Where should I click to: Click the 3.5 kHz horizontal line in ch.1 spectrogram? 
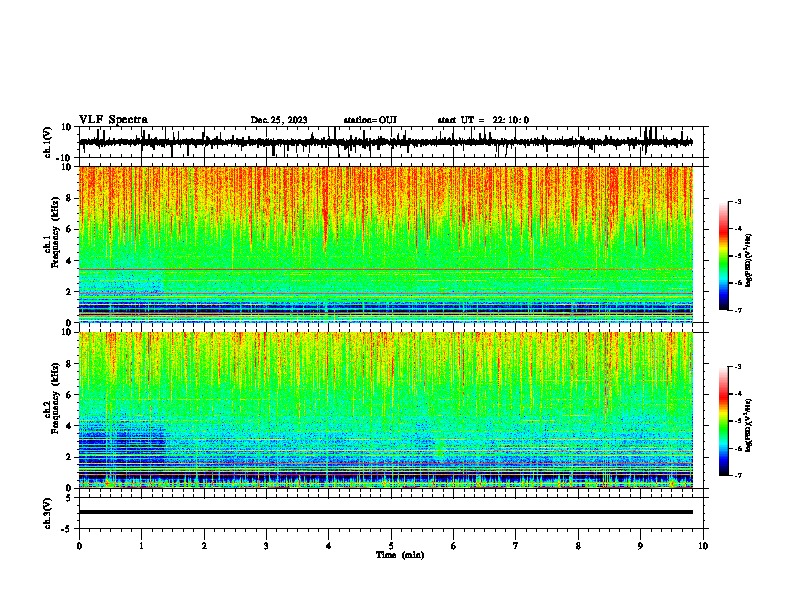coord(386,269)
